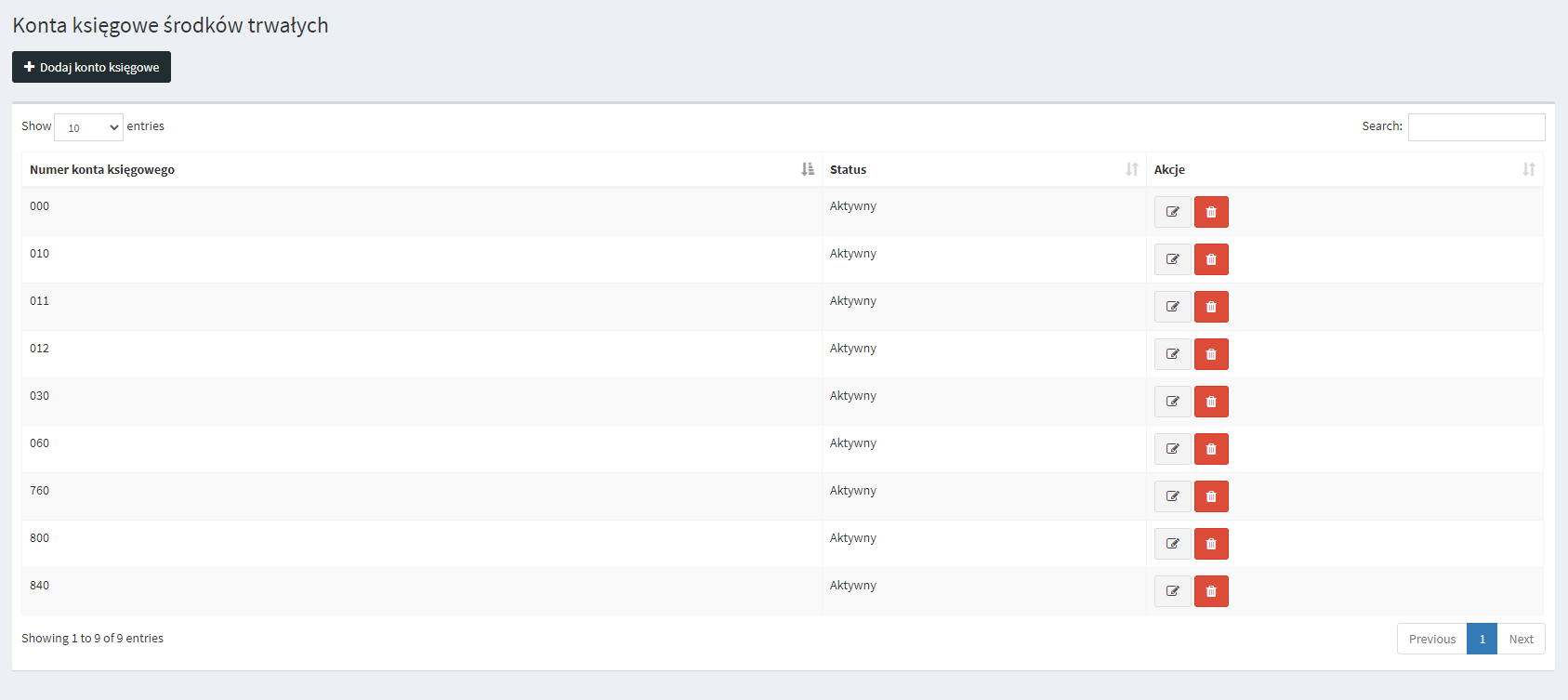1568x700 pixels.
Task: Focus the Search input field
Action: point(1476,127)
